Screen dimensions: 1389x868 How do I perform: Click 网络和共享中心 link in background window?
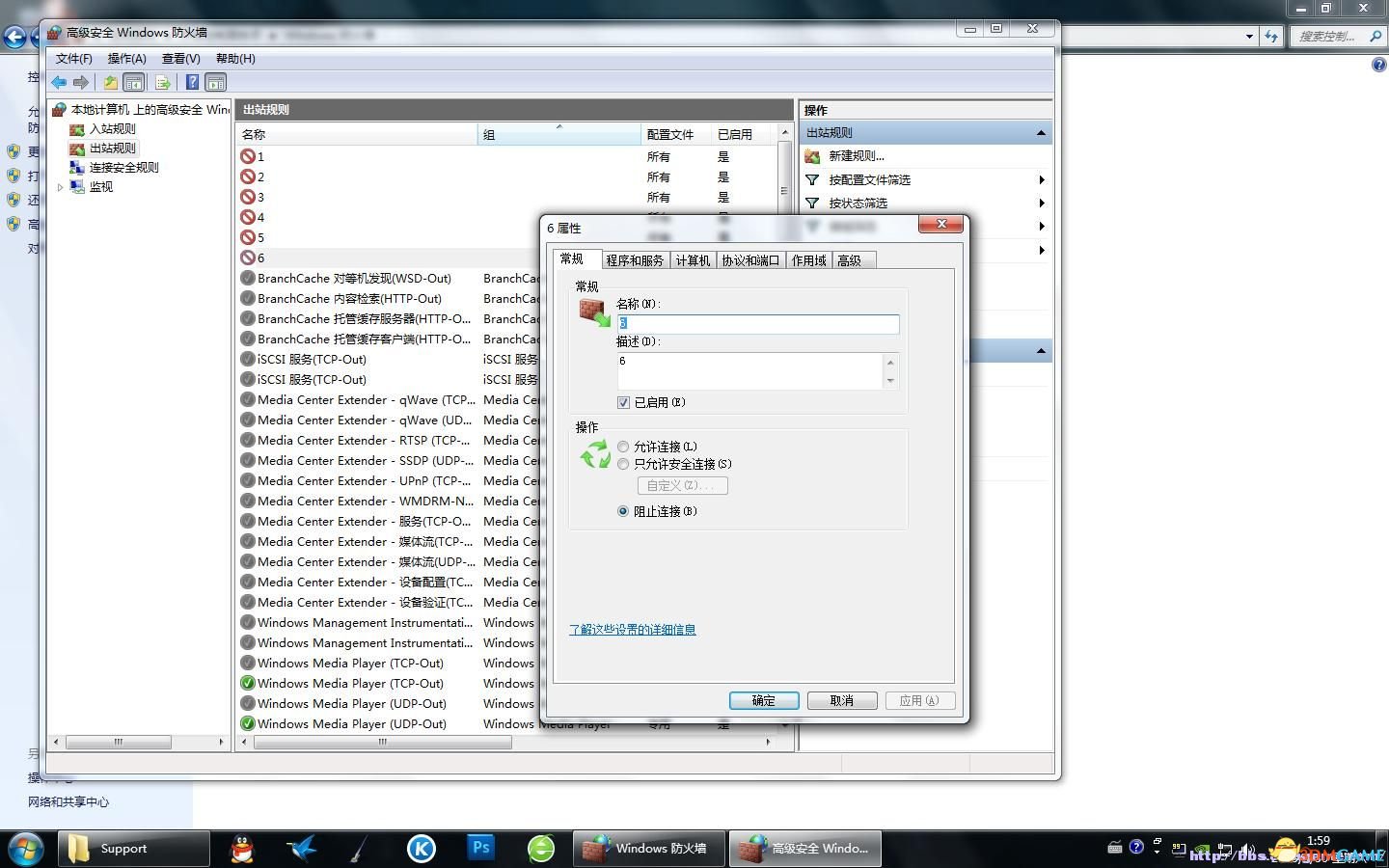click(x=68, y=802)
